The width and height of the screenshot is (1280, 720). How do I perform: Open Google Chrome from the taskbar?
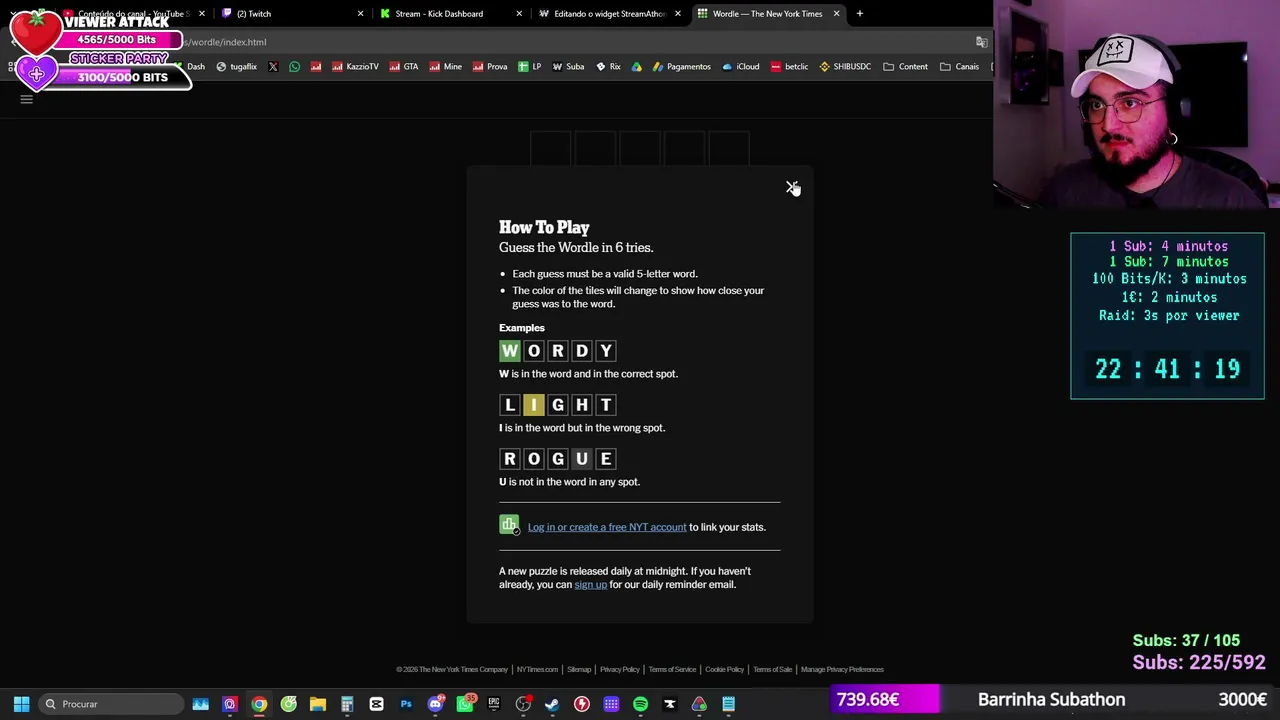[x=259, y=704]
